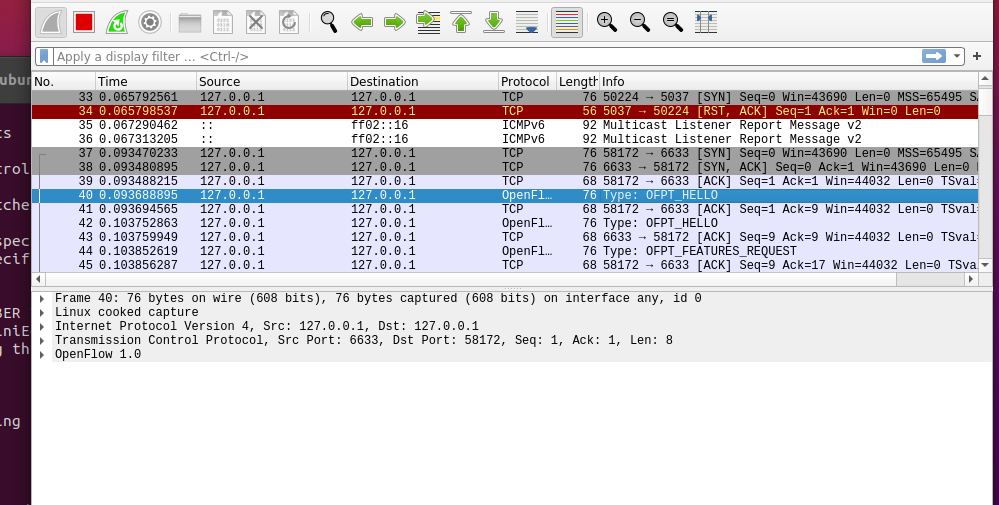Image resolution: width=999 pixels, height=505 pixels.
Task: Select packet 37 SYN 58172 to 6633
Action: coord(505,153)
